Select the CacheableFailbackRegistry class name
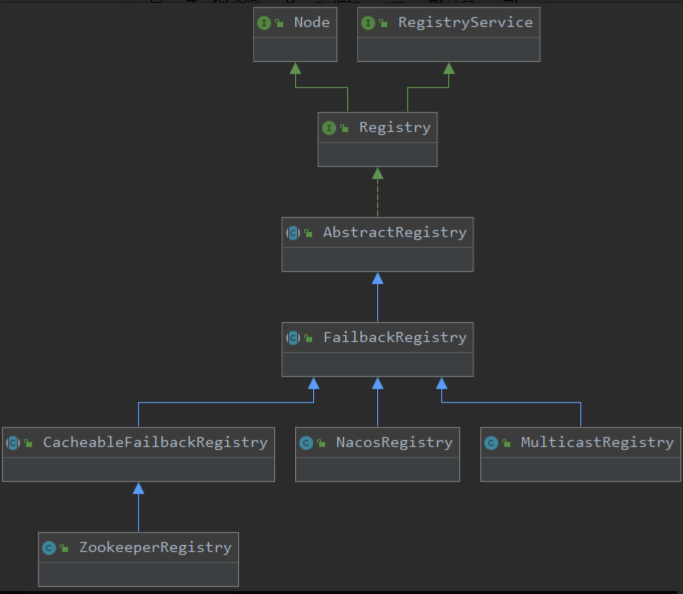Image resolution: width=683 pixels, height=594 pixels. [155, 442]
